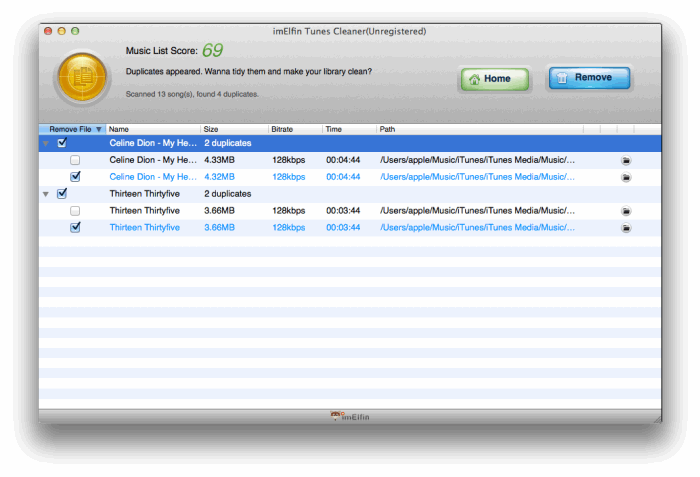Minimize window with yellow button
Viewport: 700px width, 477px height.
point(62,31)
